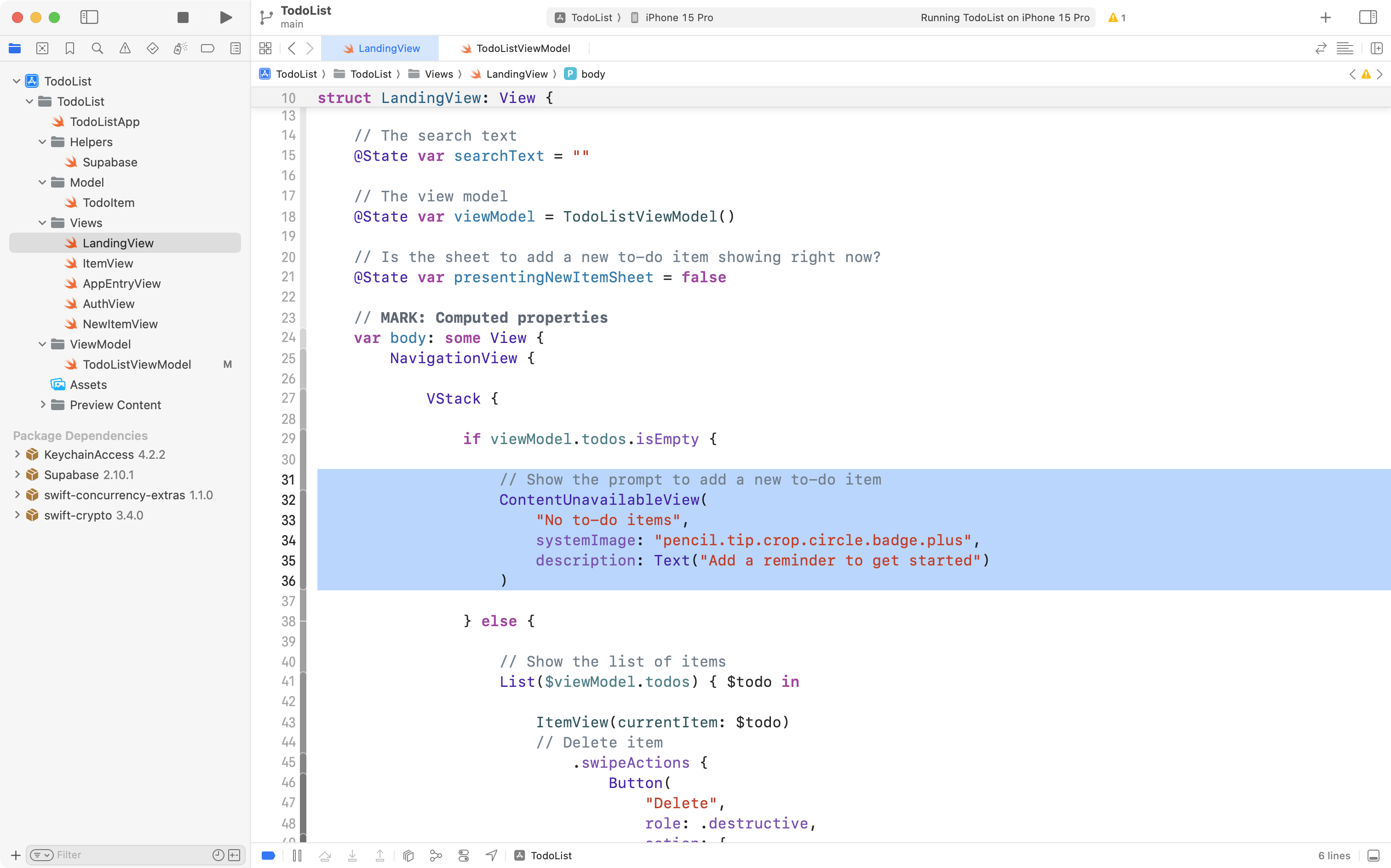This screenshot has height=868, width=1391.
Task: Toggle breakpoint activation in debug bar
Action: pos(268,856)
